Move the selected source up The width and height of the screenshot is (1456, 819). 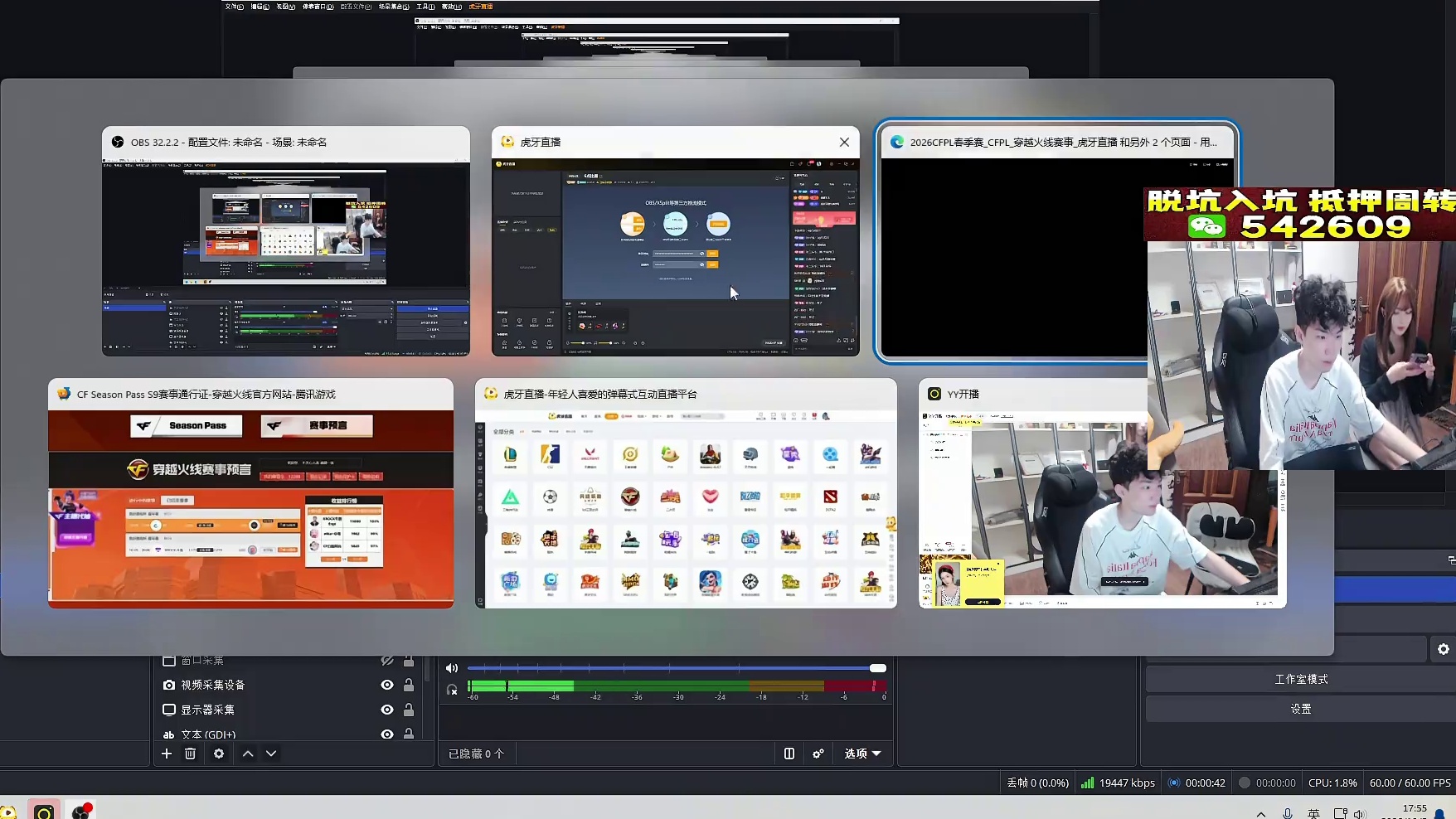click(x=248, y=754)
